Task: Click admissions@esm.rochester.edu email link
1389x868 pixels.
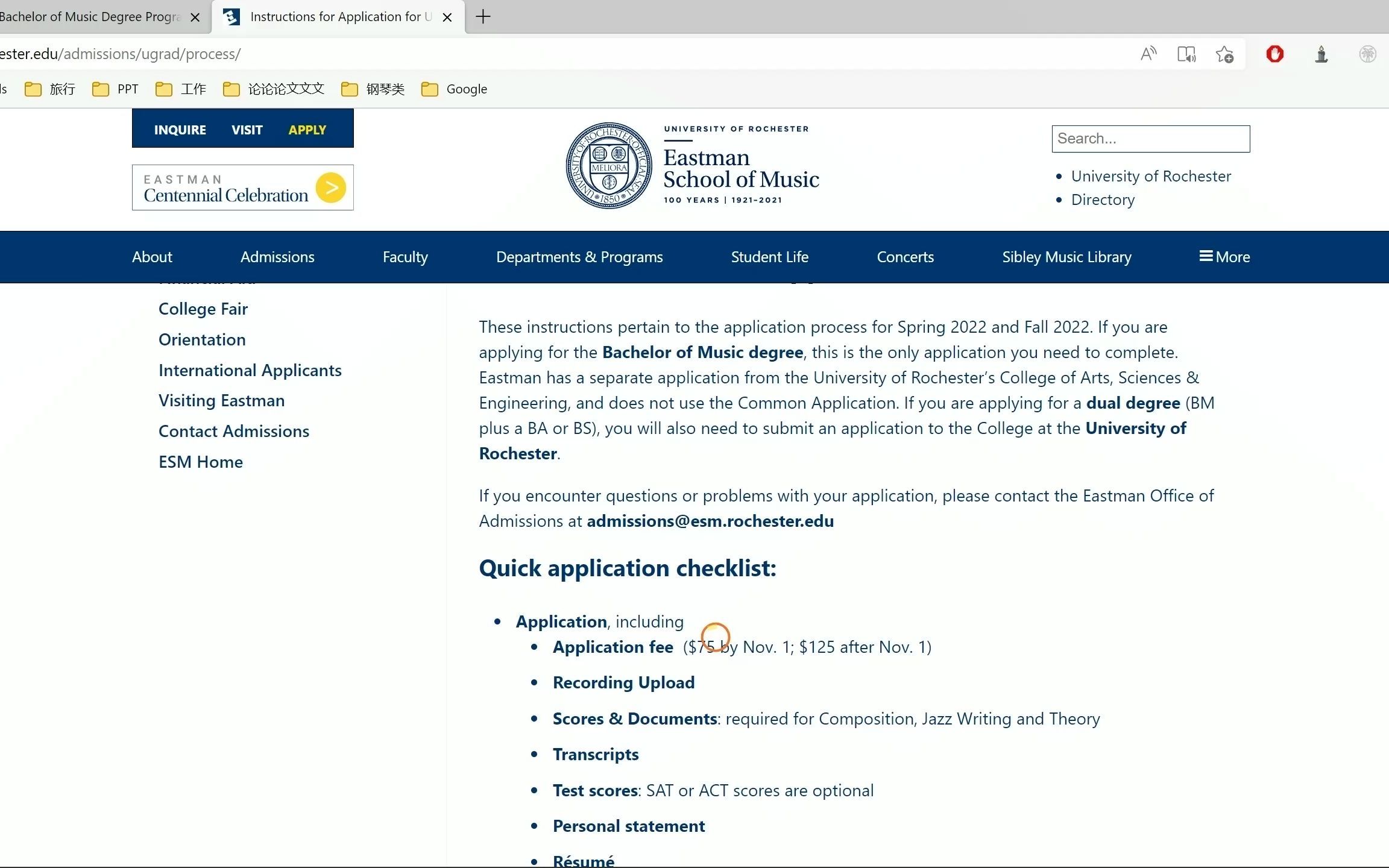Action: [x=710, y=521]
